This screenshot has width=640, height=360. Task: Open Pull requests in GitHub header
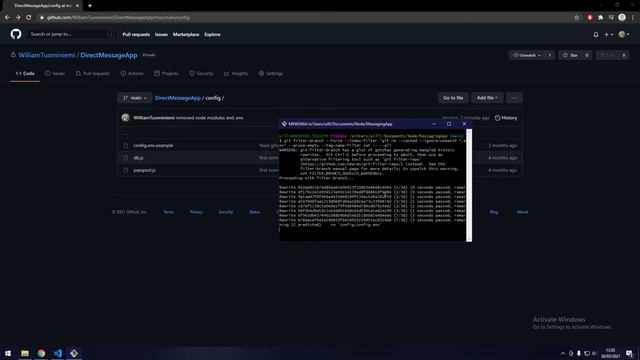click(x=136, y=35)
